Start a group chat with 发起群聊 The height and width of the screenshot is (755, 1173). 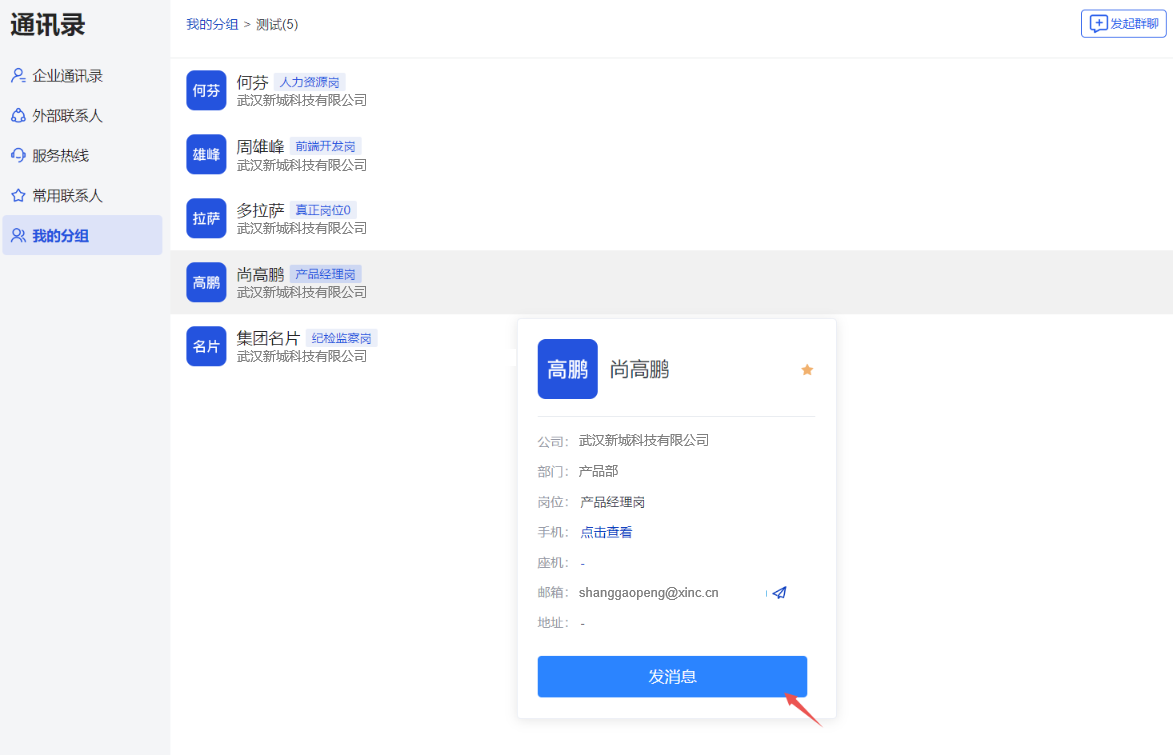(1126, 24)
